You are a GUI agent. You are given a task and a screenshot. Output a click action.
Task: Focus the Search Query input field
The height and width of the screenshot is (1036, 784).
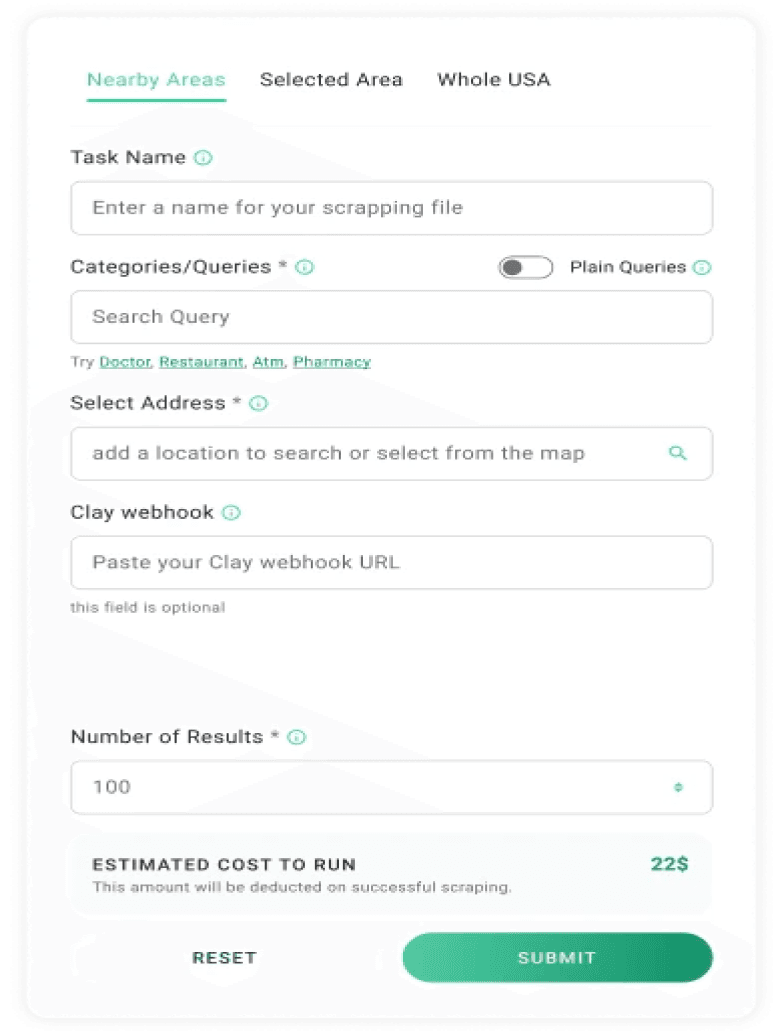coord(392,317)
